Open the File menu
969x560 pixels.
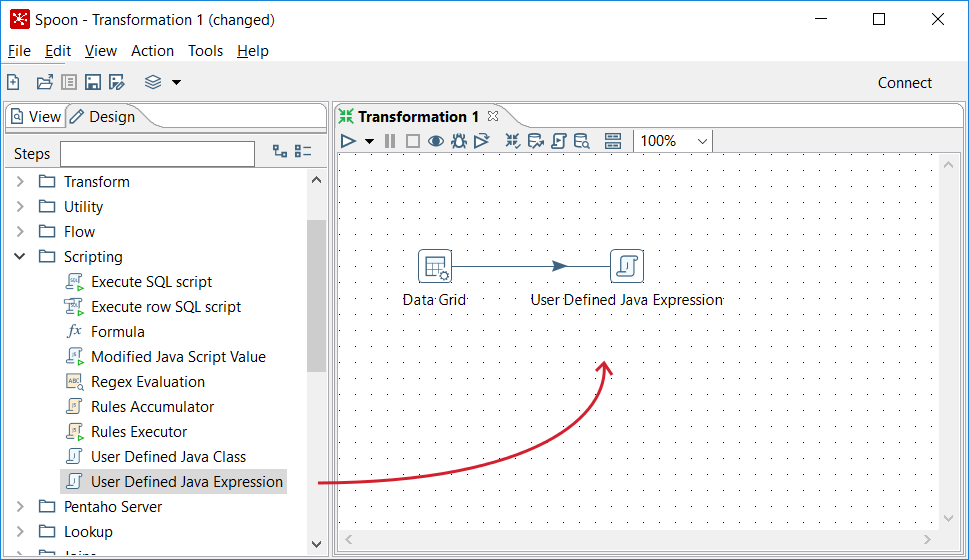click(x=19, y=51)
